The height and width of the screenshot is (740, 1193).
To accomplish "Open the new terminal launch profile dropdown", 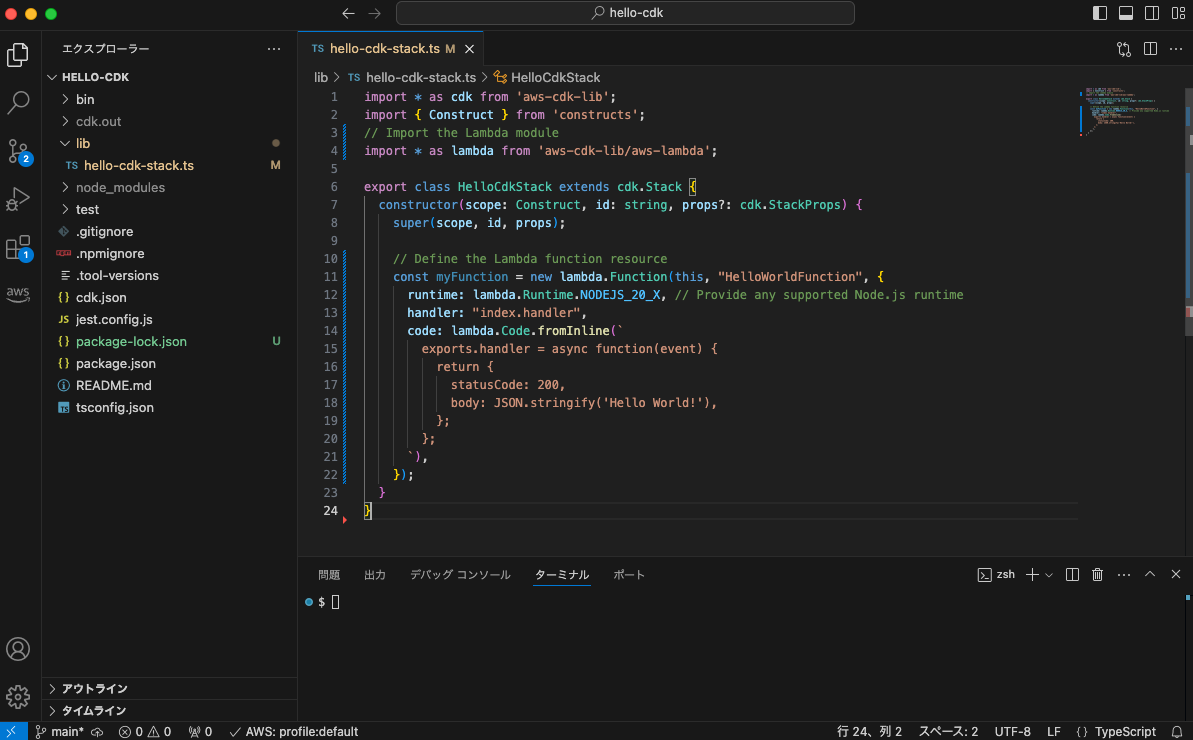I will (x=1049, y=575).
